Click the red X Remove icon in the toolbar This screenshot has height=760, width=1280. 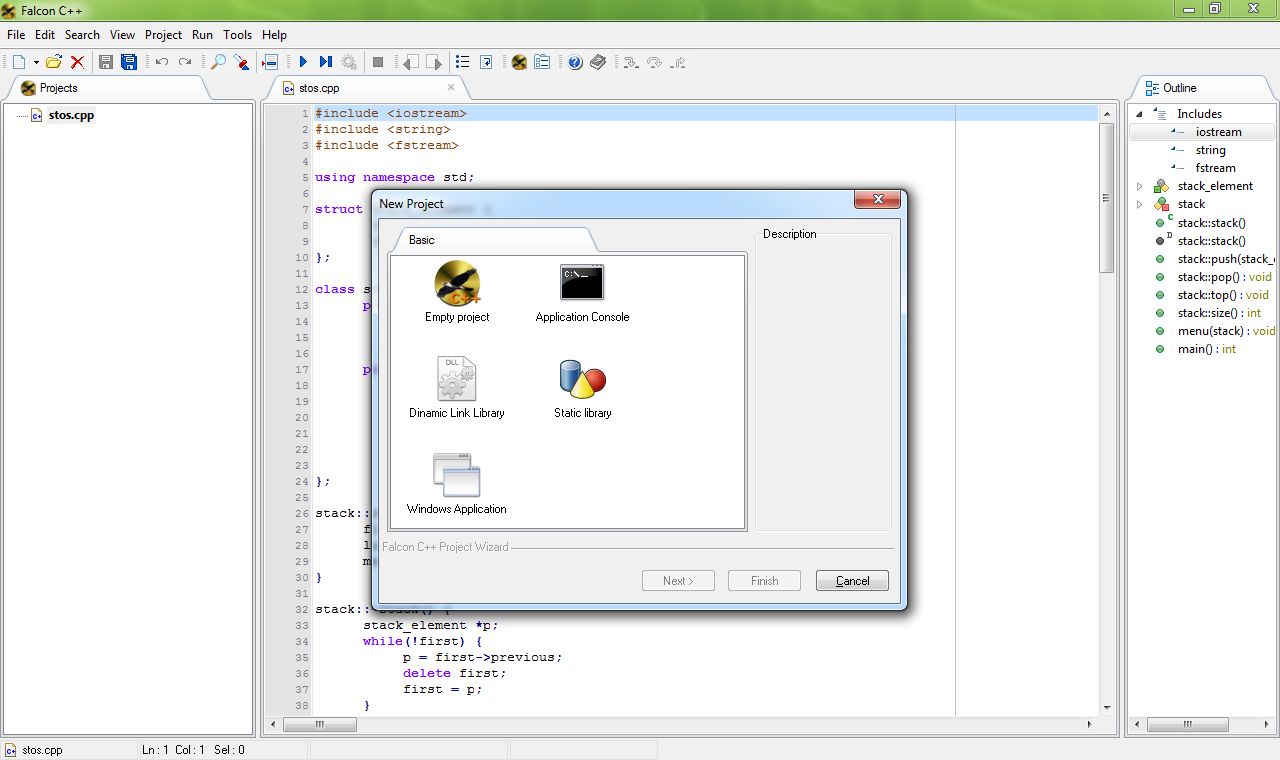pyautogui.click(x=77, y=62)
